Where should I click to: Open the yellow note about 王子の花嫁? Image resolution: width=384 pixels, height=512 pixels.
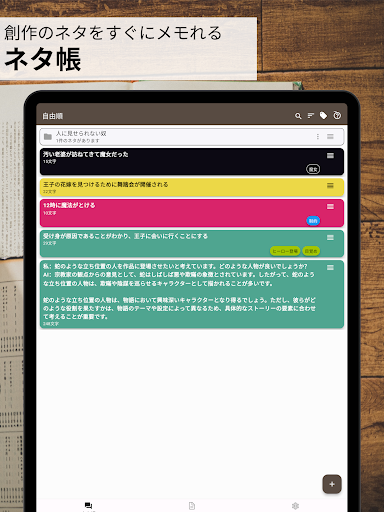[x=192, y=187]
